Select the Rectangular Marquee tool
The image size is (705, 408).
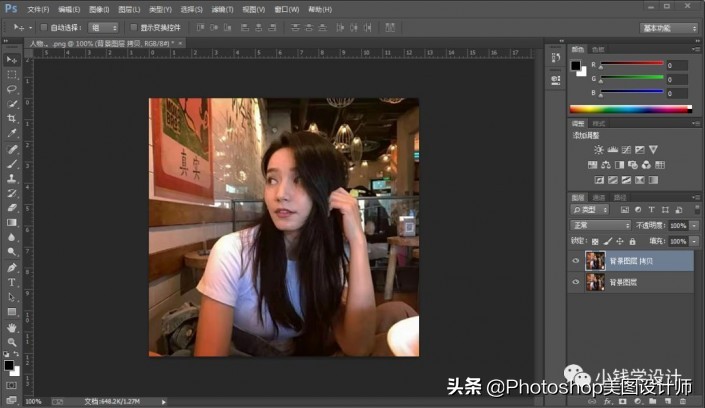(12, 74)
